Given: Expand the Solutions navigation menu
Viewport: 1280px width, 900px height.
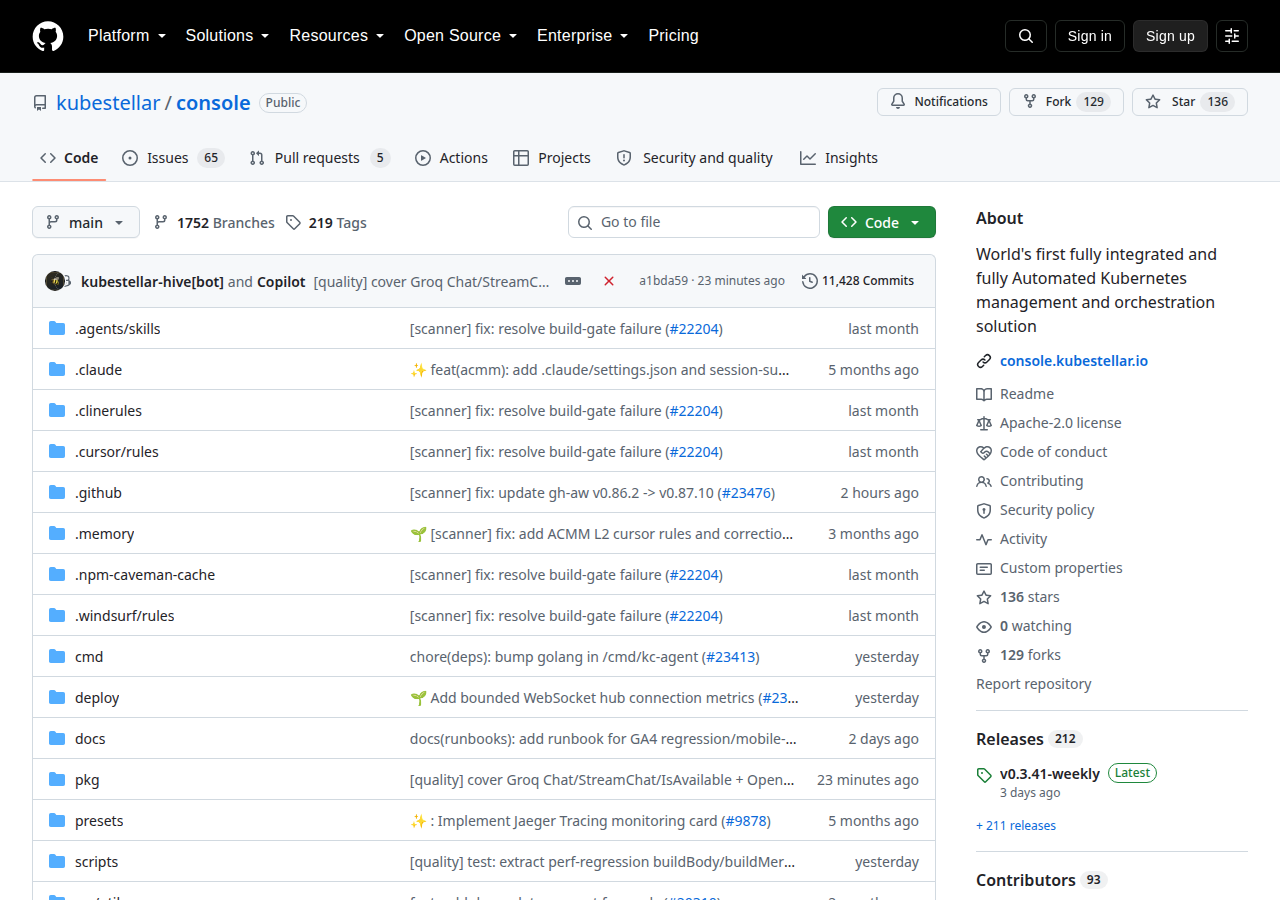Looking at the screenshot, I should [x=227, y=36].
